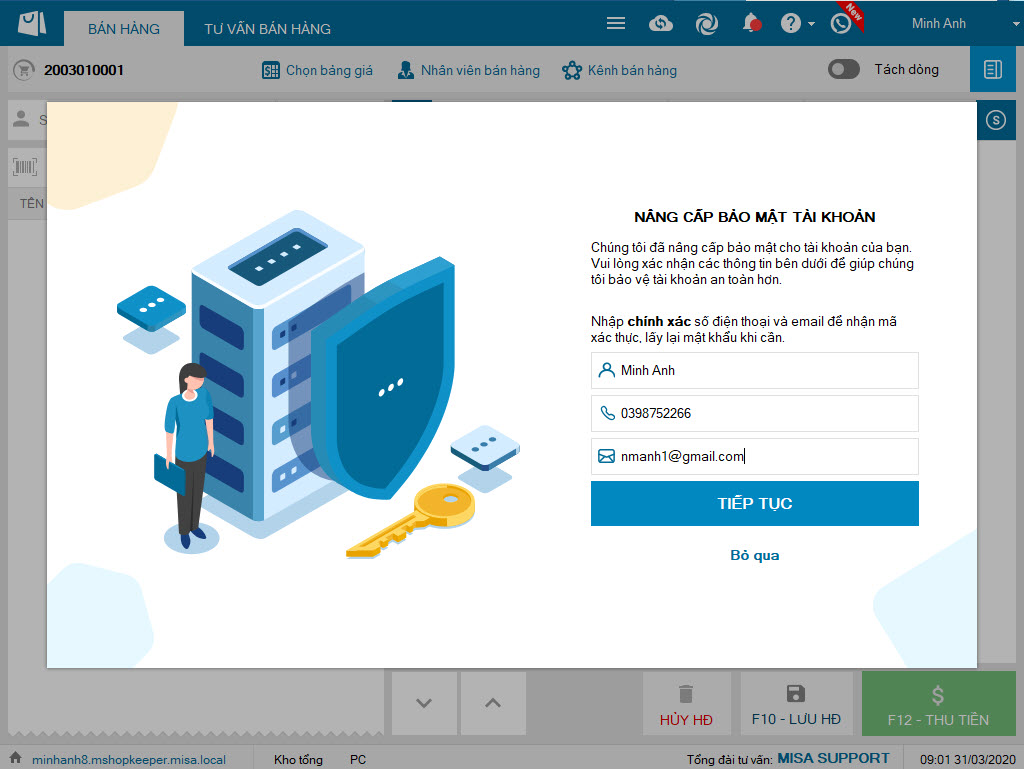Click the home icon in status bar

click(16, 757)
